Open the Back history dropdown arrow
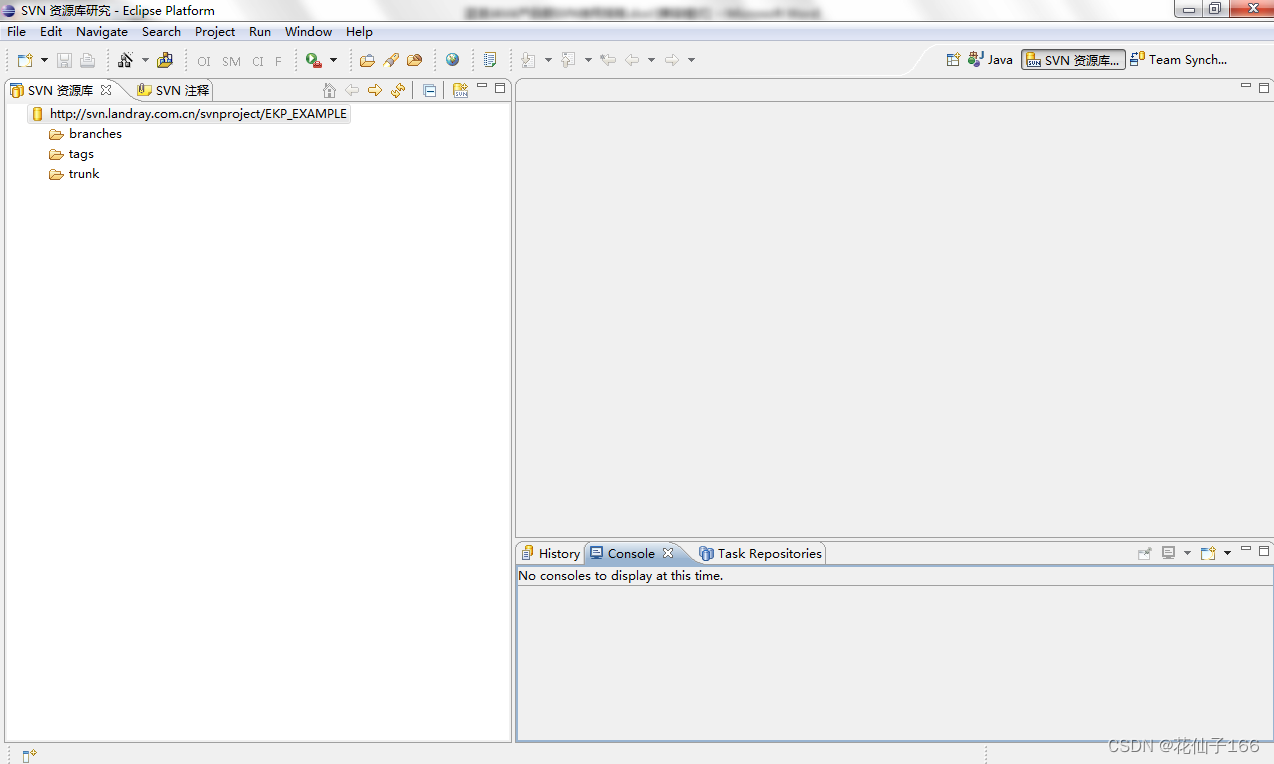Screen dimensions: 1274x764 (651, 61)
